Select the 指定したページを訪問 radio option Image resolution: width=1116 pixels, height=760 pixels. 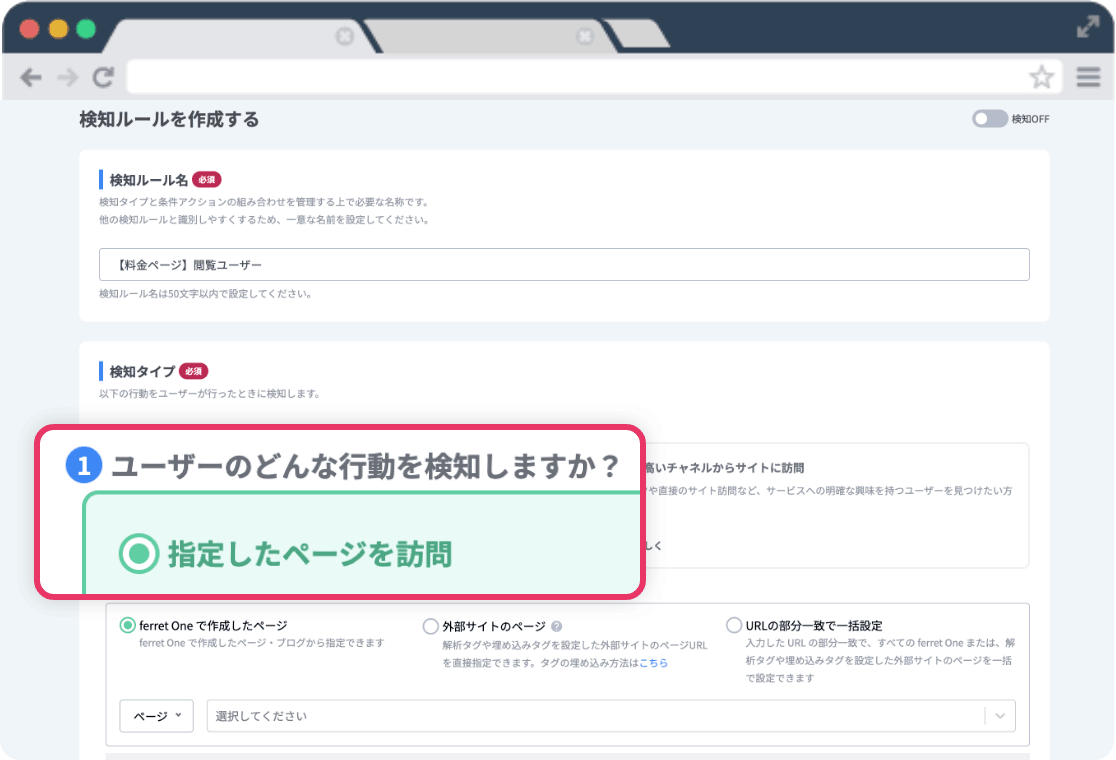(138, 553)
